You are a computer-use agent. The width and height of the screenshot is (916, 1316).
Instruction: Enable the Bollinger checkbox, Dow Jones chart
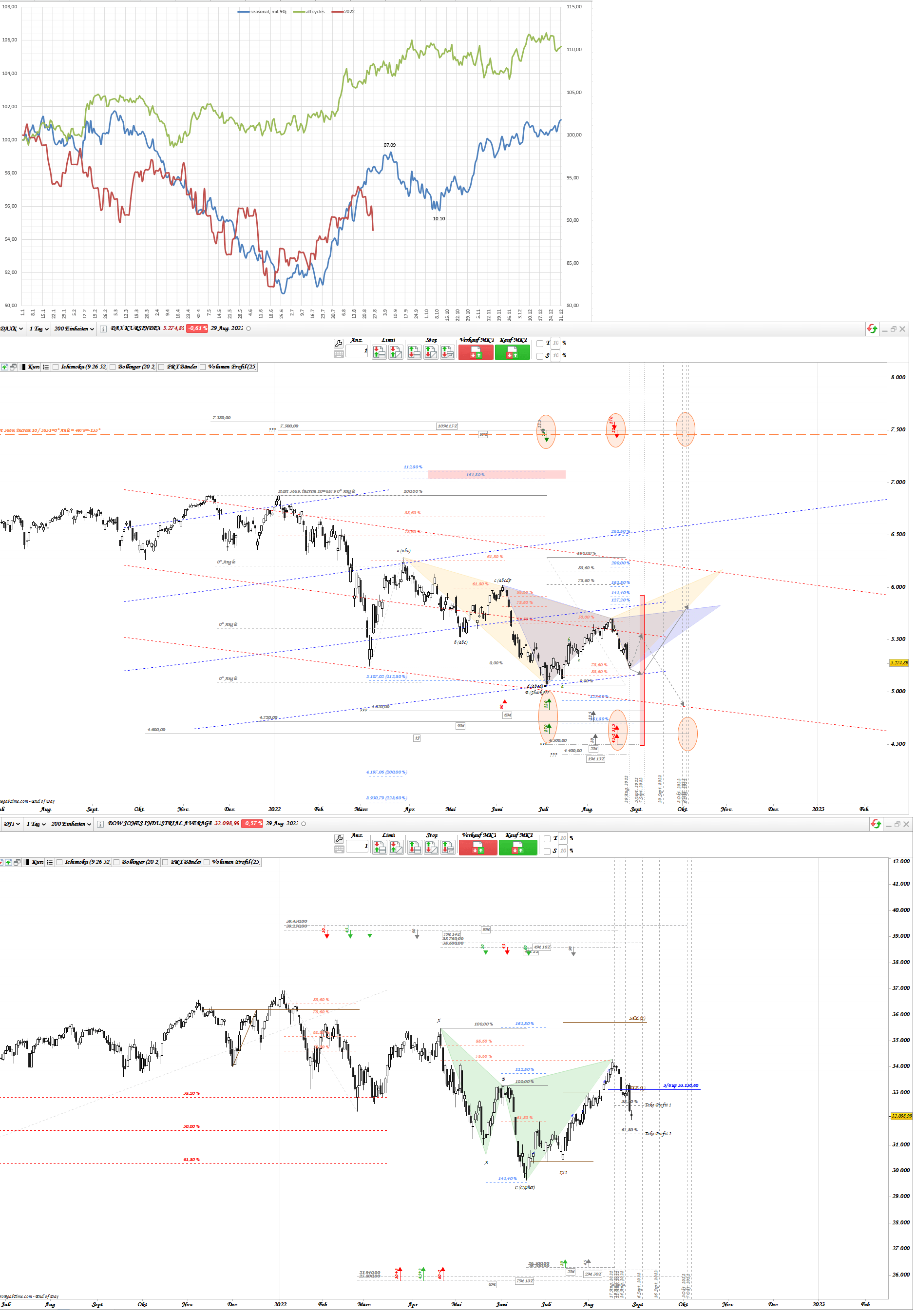(x=116, y=862)
